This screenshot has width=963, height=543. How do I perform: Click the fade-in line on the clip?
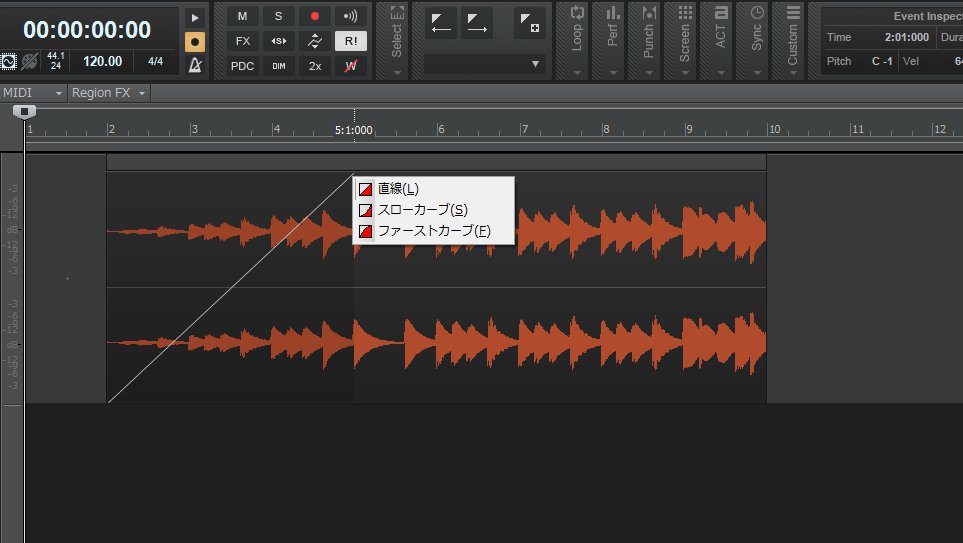point(231,288)
